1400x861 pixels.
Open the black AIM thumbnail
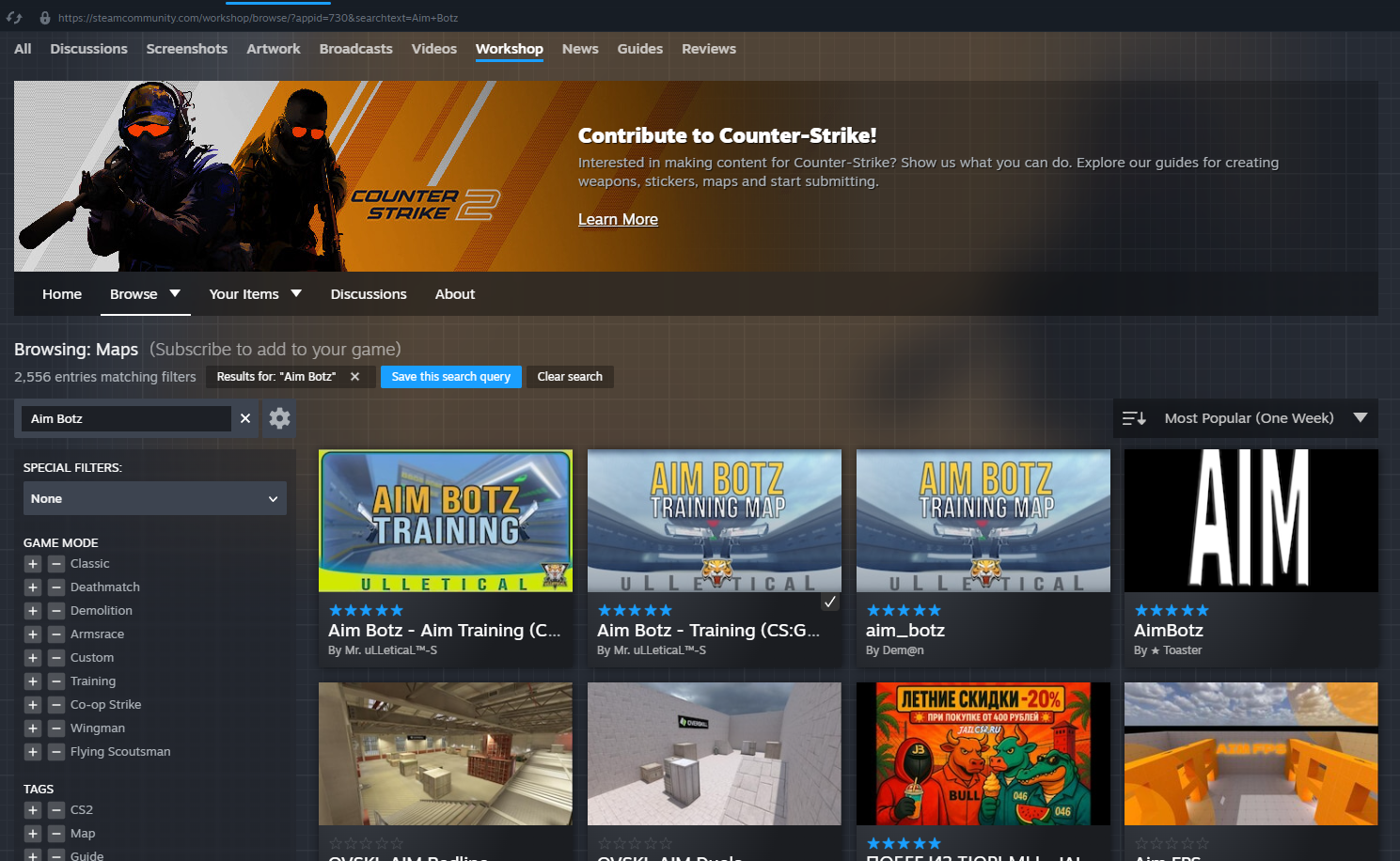coord(1251,521)
